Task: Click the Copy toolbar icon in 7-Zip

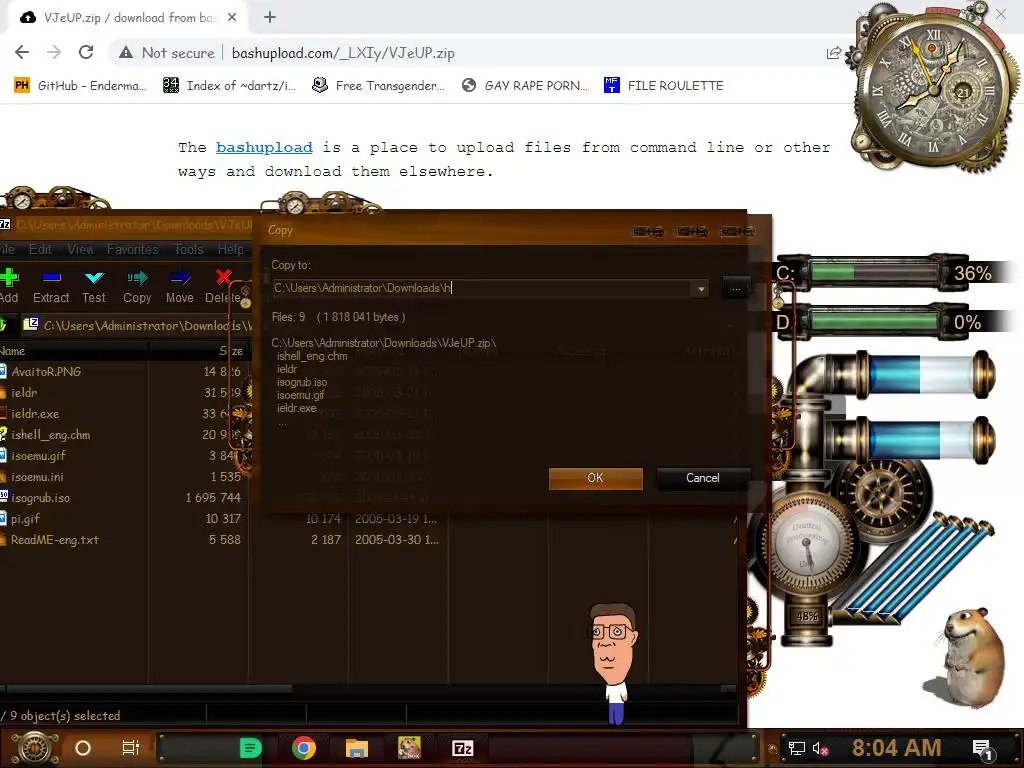Action: coord(137,278)
